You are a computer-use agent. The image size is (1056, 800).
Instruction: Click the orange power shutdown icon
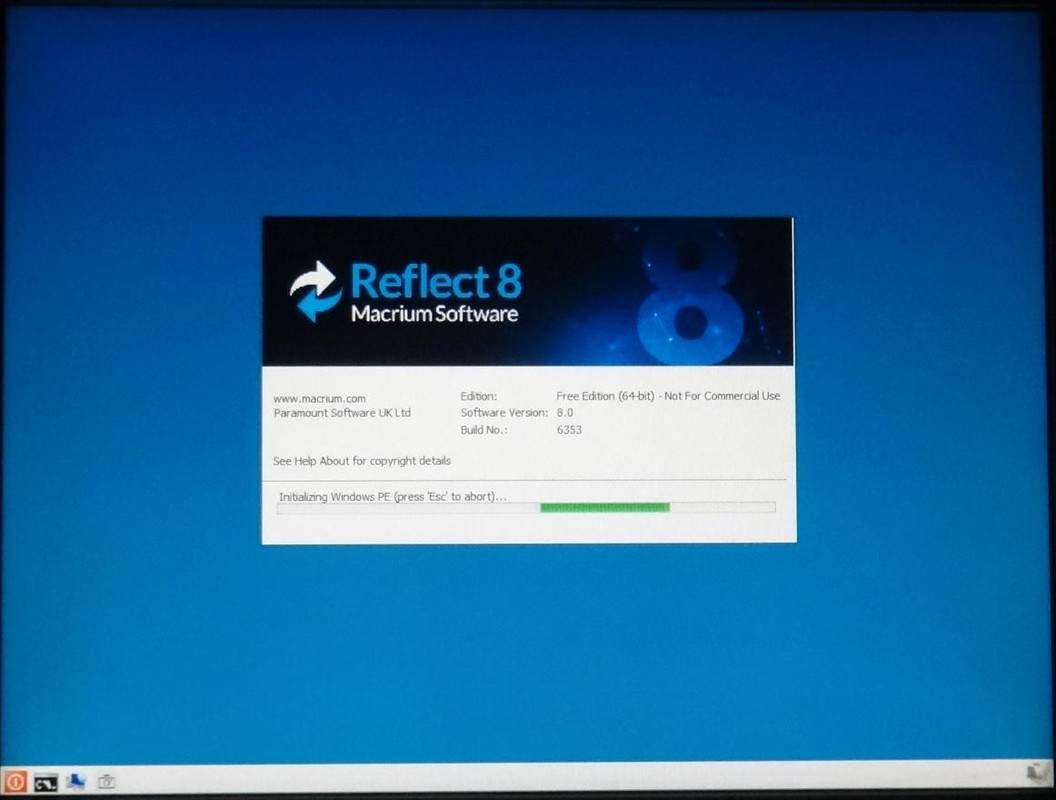point(15,782)
